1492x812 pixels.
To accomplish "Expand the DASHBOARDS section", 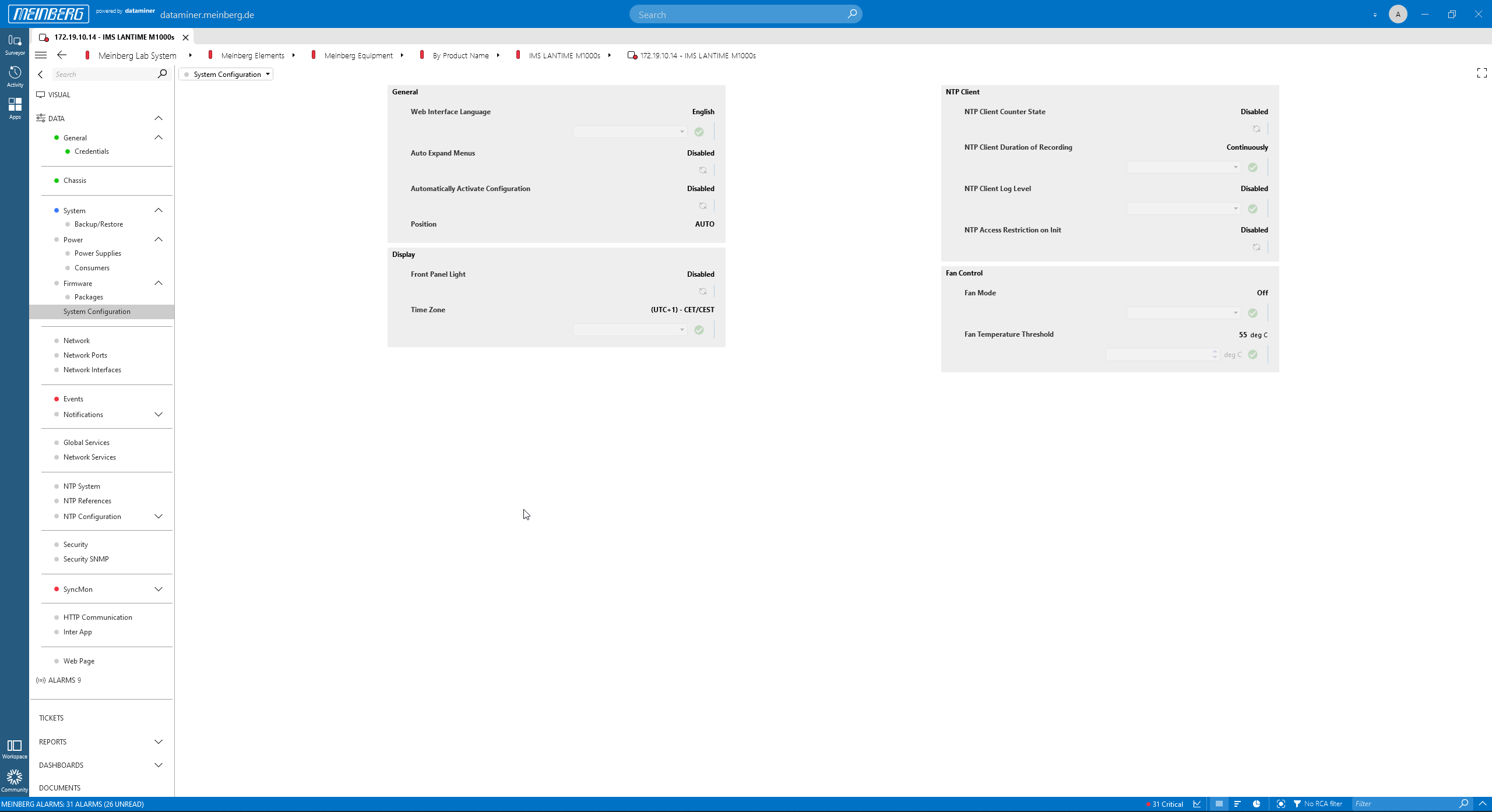I will tap(159, 765).
